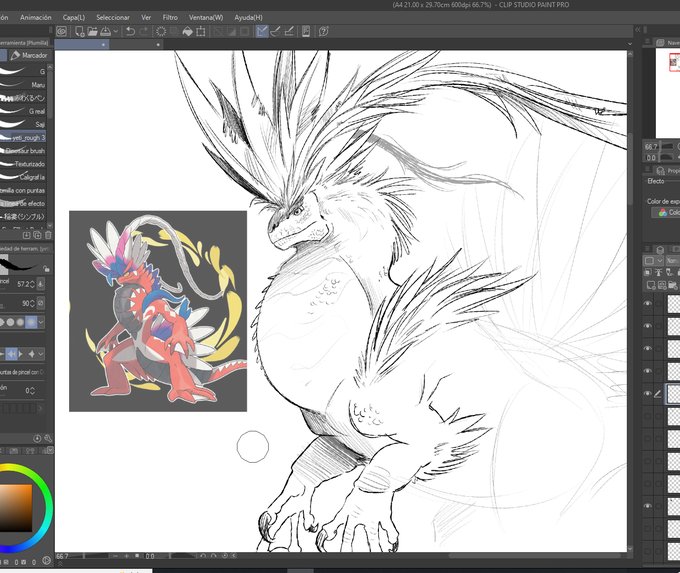Click the Navigator preview thumbnail
This screenshot has width=680, height=573.
click(x=668, y=93)
